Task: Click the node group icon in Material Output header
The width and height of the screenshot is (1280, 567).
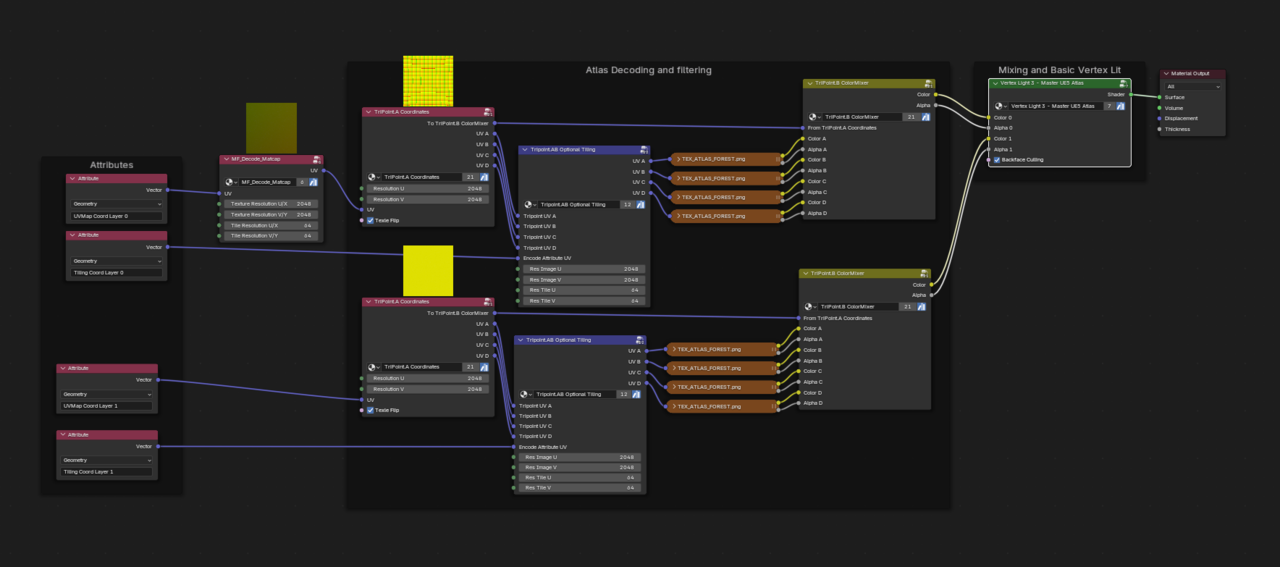Action: (x=1218, y=74)
